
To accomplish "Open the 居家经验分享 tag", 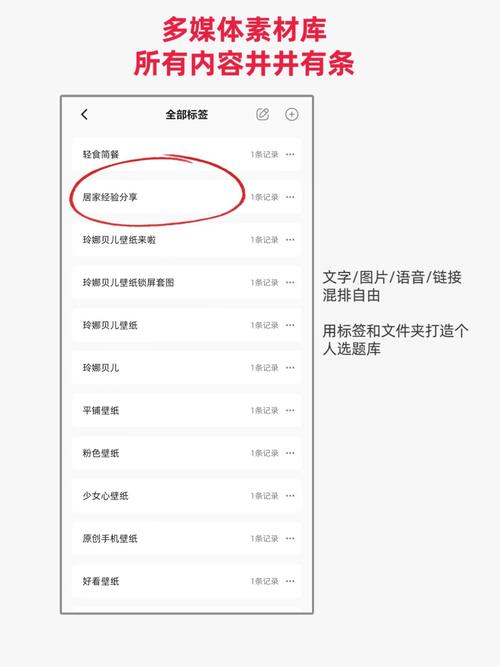I will pos(187,197).
